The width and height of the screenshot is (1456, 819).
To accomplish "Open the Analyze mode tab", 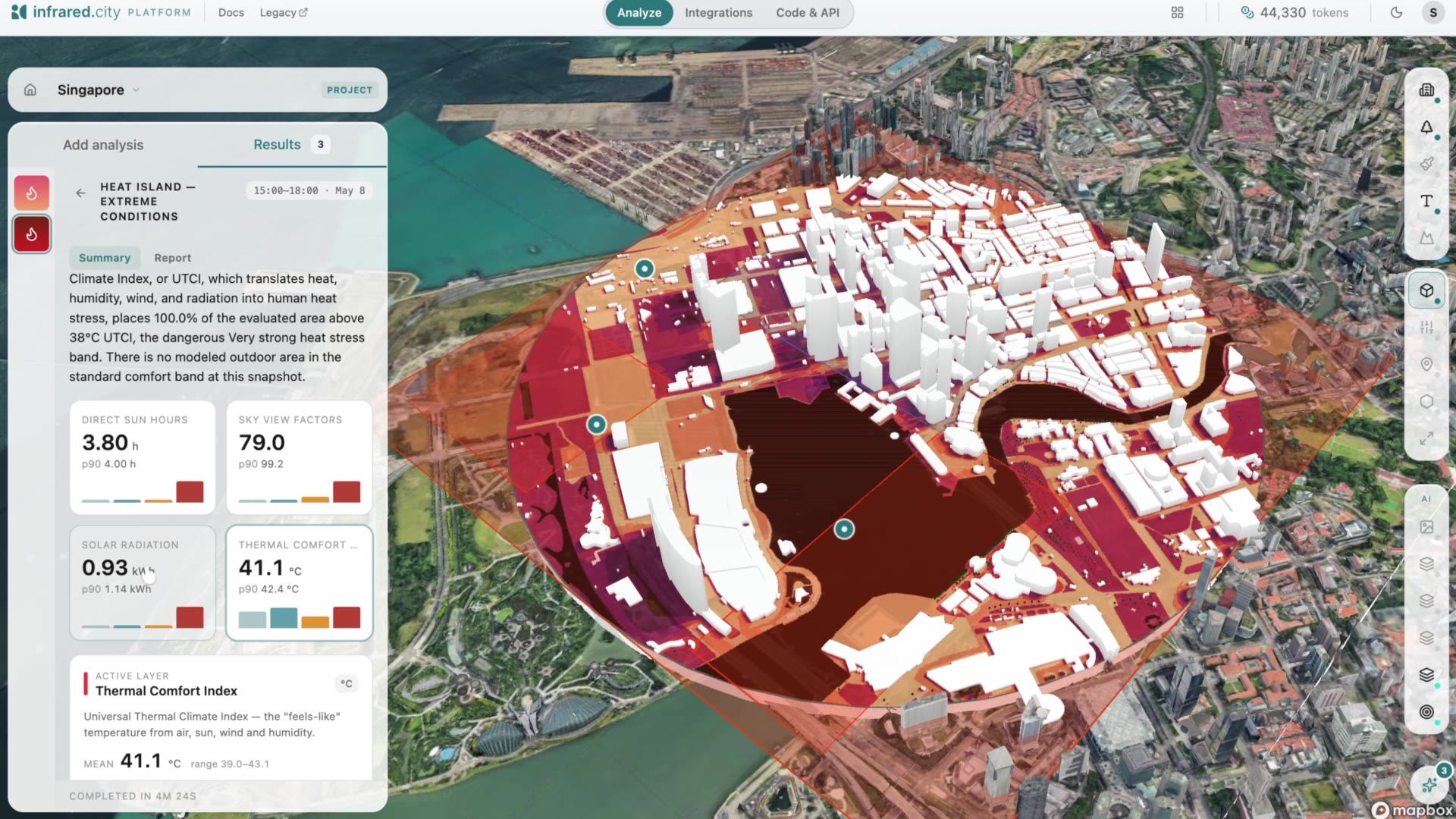I will (639, 13).
